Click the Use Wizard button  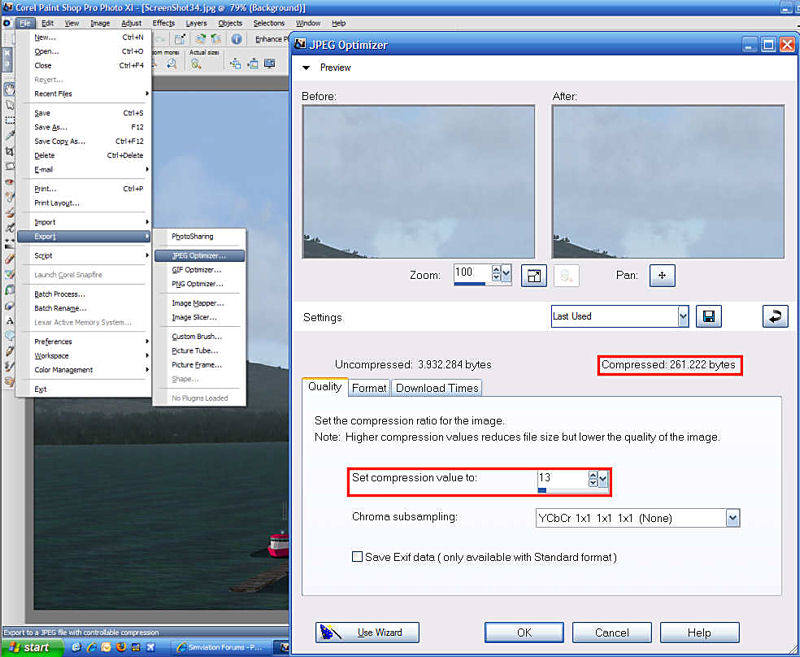[x=367, y=633]
